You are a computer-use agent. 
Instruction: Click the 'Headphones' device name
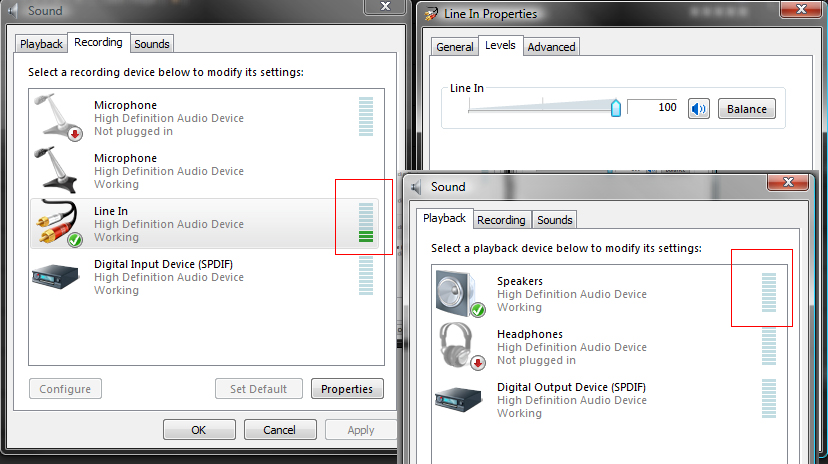[x=530, y=334]
